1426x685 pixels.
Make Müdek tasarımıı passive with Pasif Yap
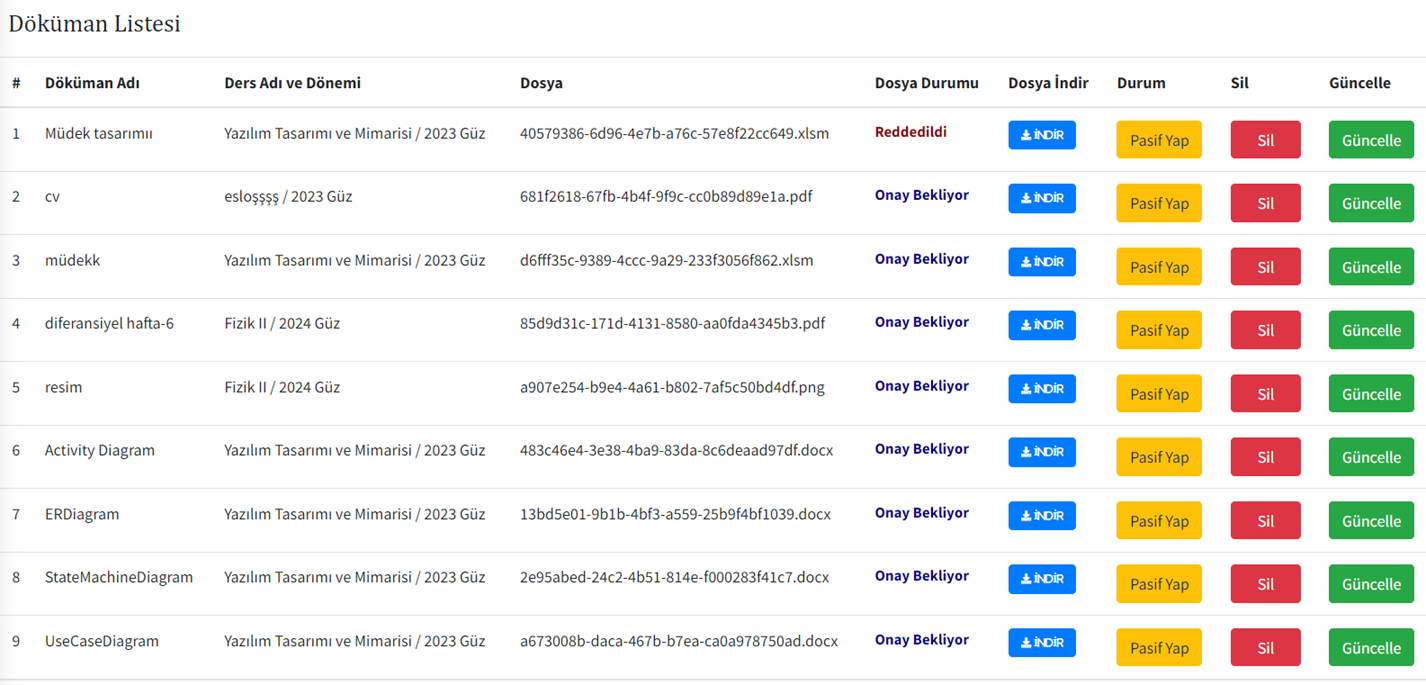click(1159, 140)
